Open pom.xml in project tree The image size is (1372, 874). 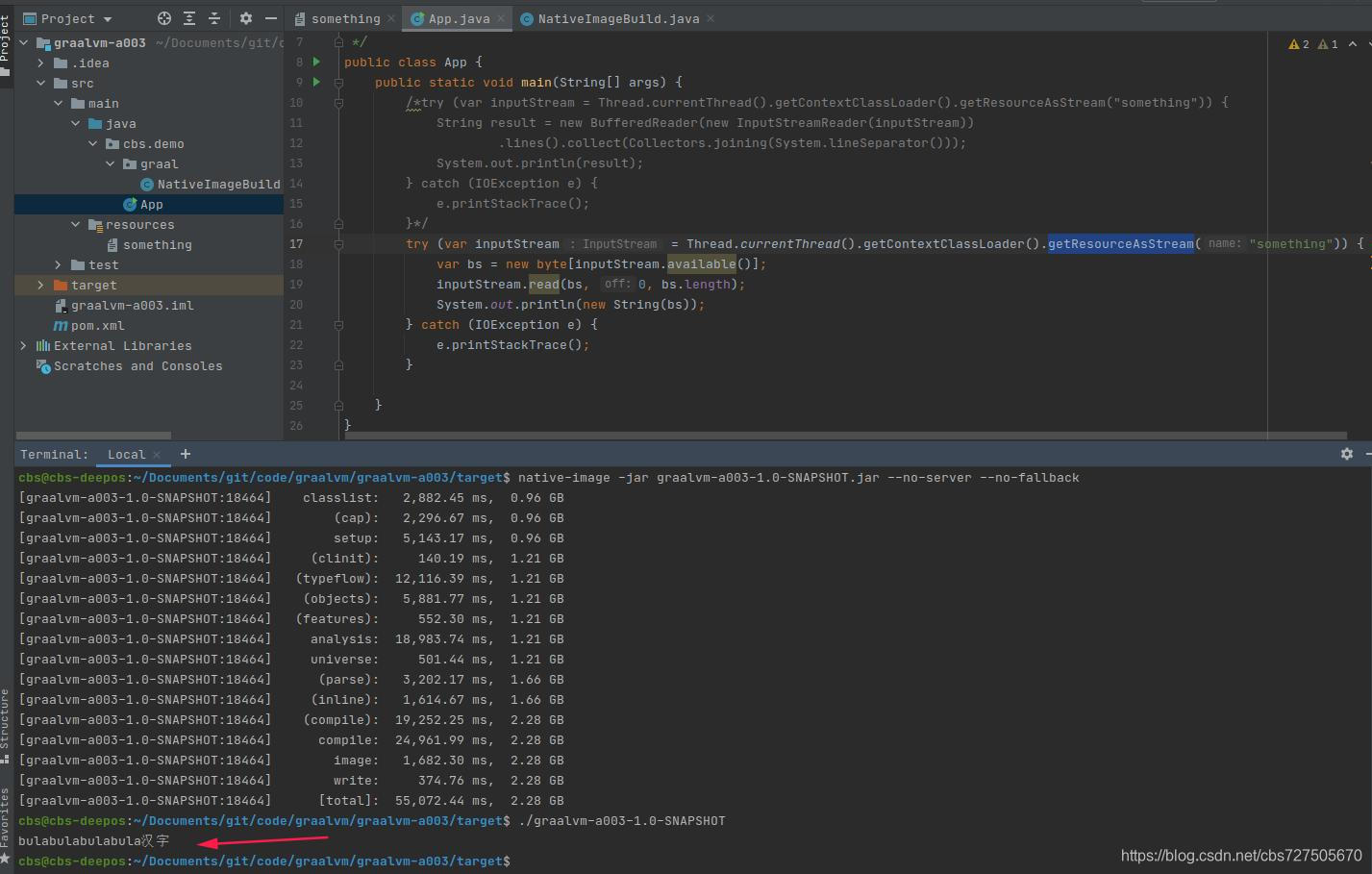click(88, 325)
